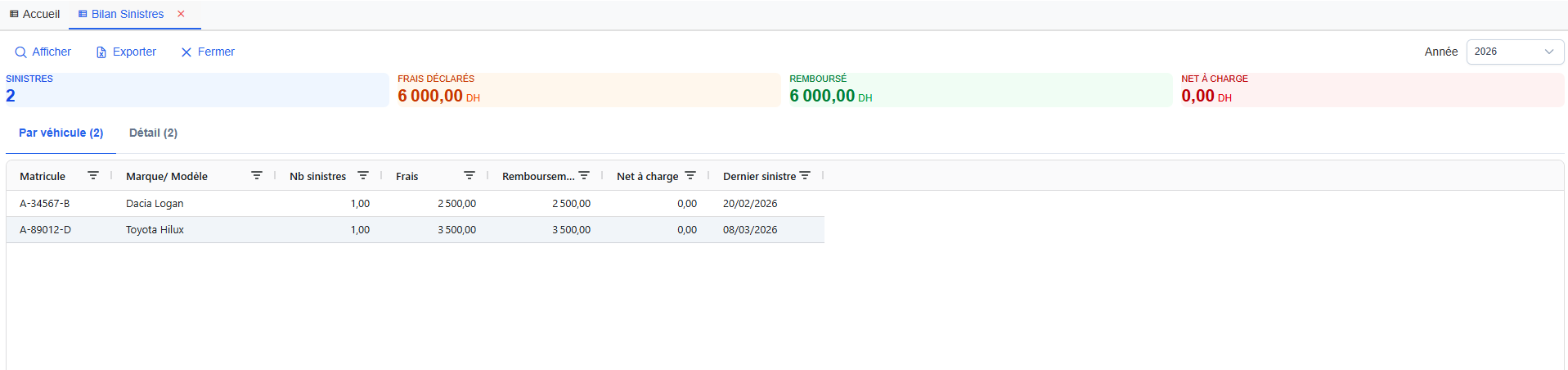Click the Nb sinistres filter icon

click(x=363, y=176)
